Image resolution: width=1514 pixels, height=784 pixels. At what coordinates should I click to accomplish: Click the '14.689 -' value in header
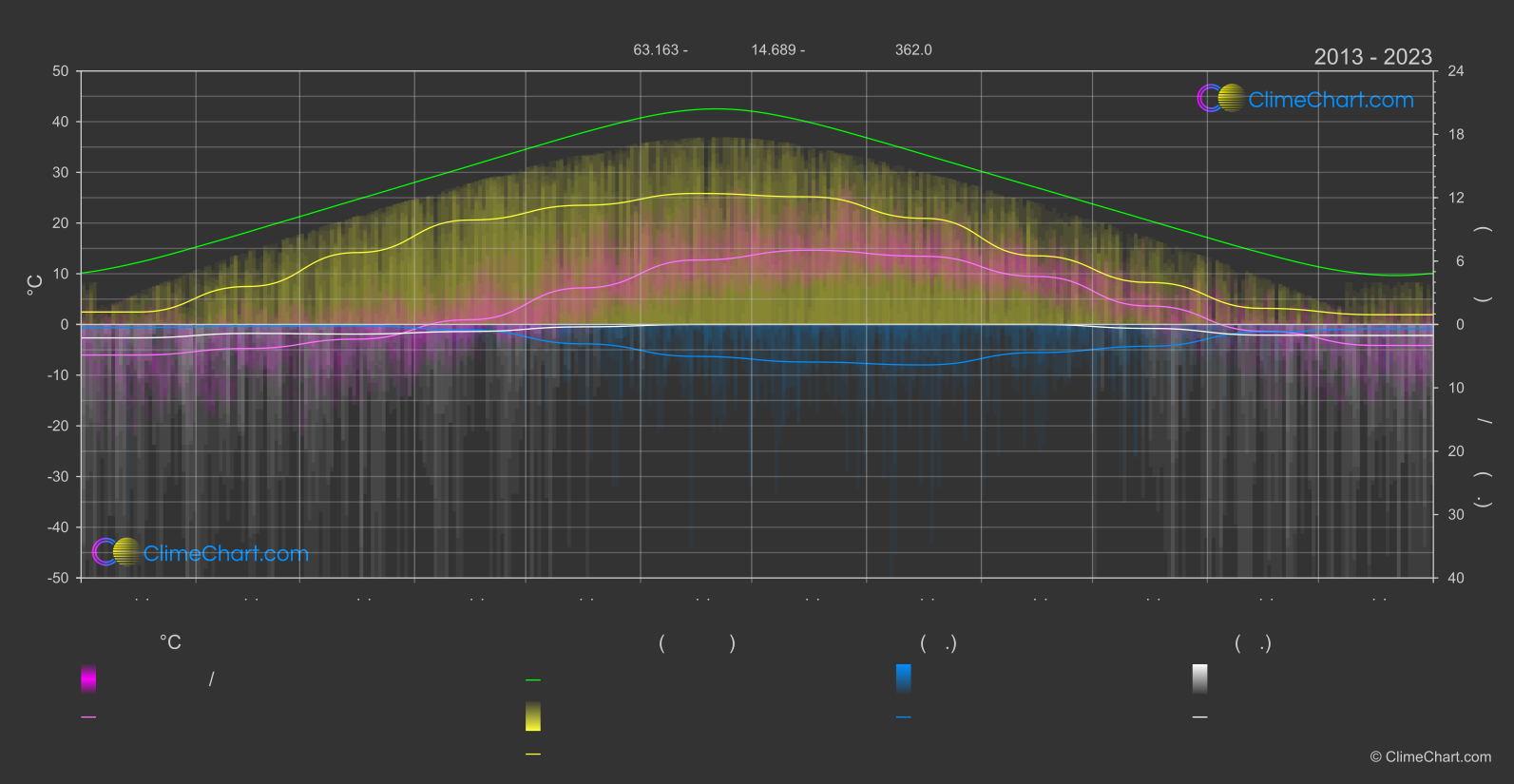point(777,49)
